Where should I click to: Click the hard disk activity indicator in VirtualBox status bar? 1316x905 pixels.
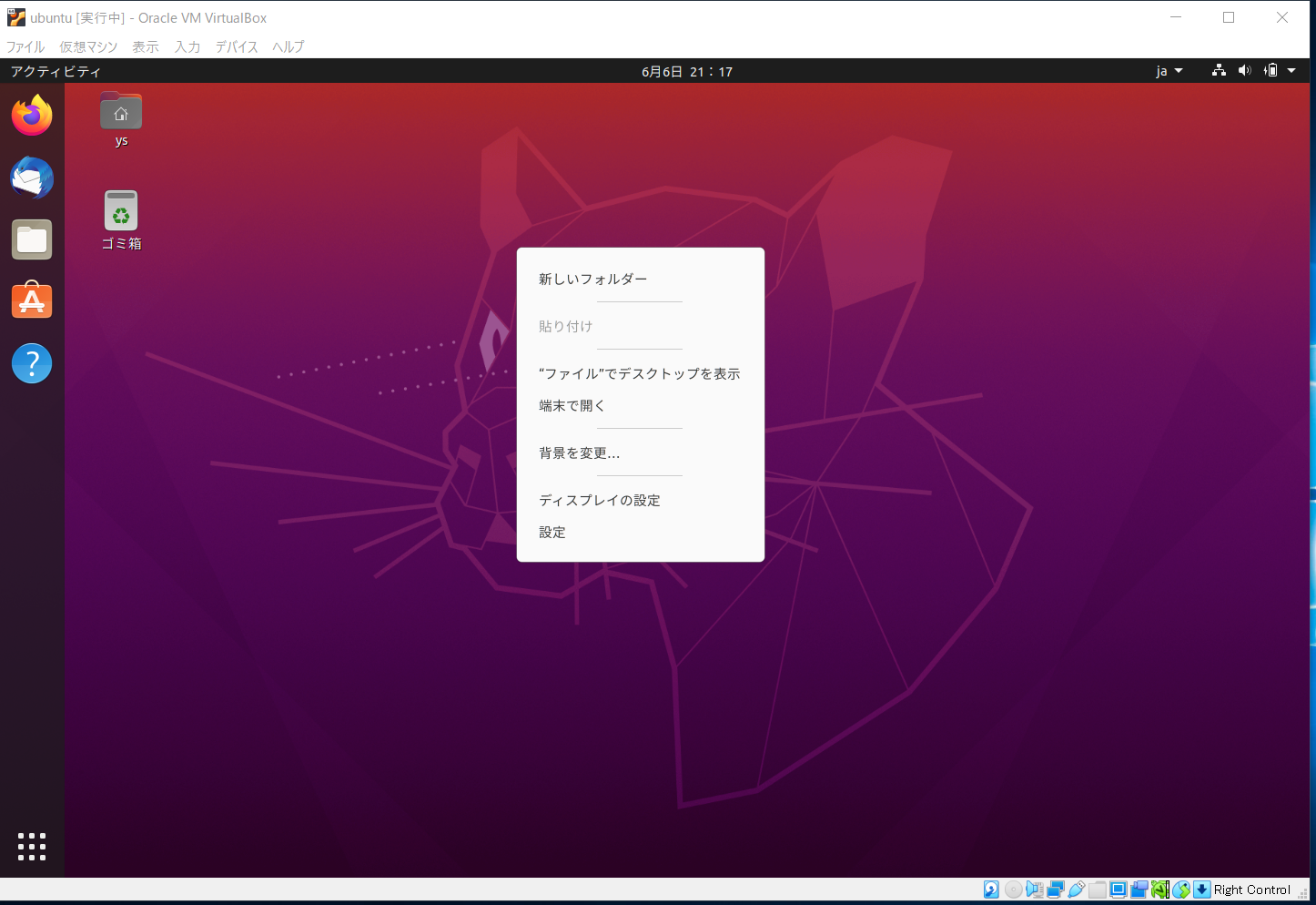click(x=991, y=890)
